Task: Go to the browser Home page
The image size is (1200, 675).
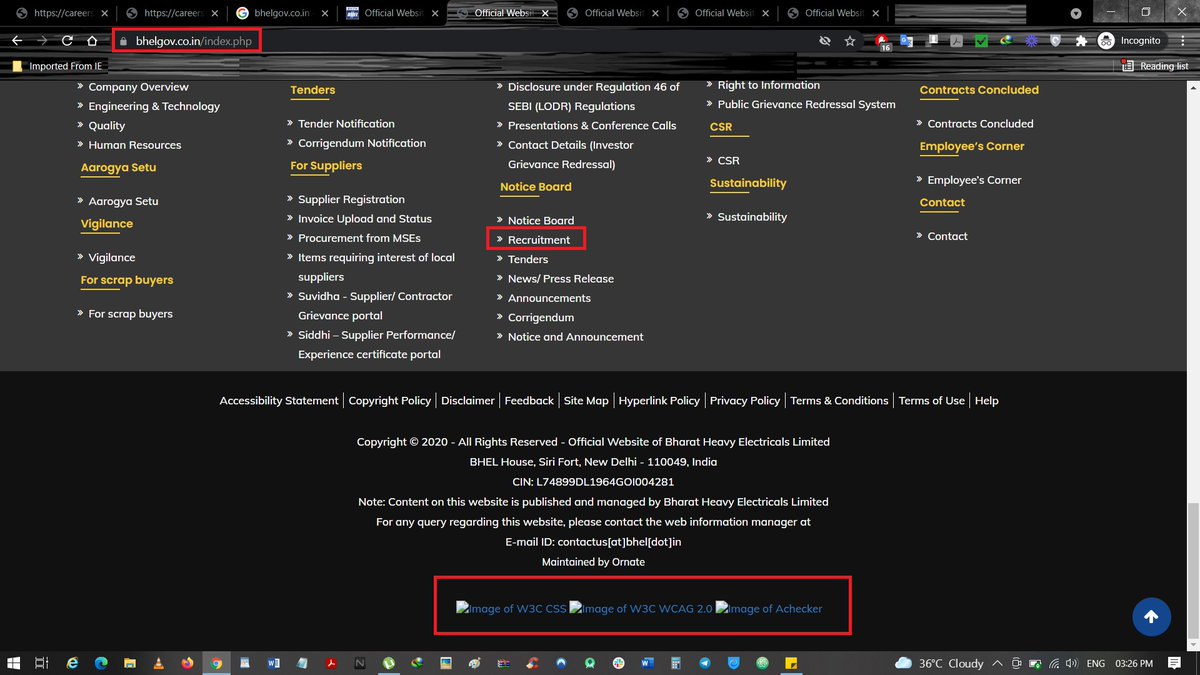Action: (92, 41)
